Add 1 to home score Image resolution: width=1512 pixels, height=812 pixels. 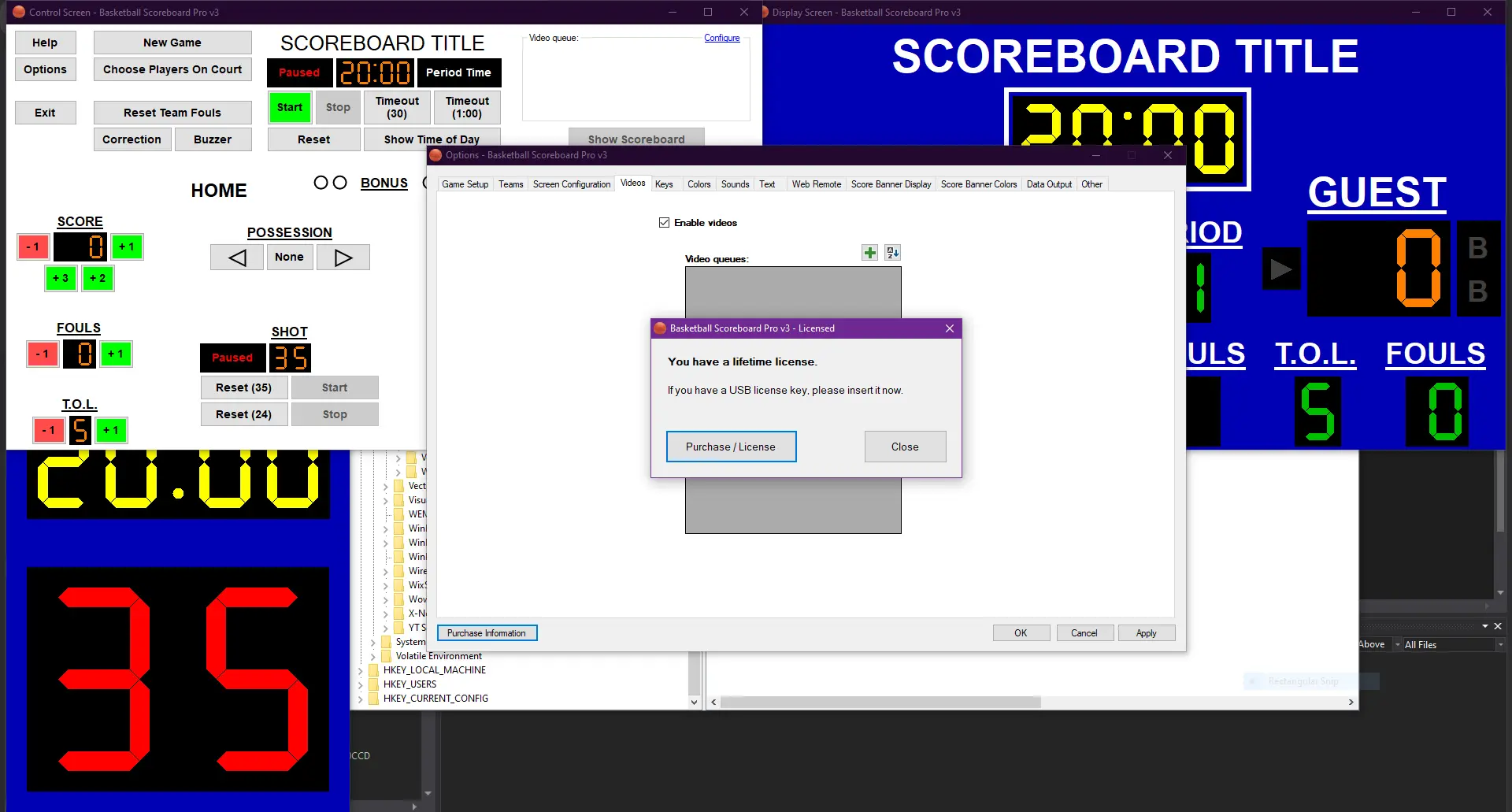pyautogui.click(x=127, y=247)
